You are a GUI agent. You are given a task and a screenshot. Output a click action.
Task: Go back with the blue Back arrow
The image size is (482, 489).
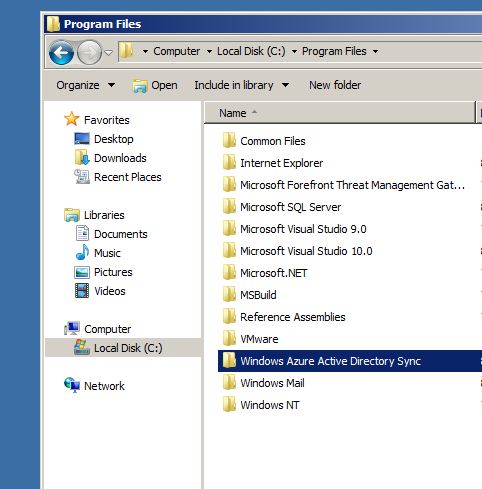pyautogui.click(x=61, y=52)
